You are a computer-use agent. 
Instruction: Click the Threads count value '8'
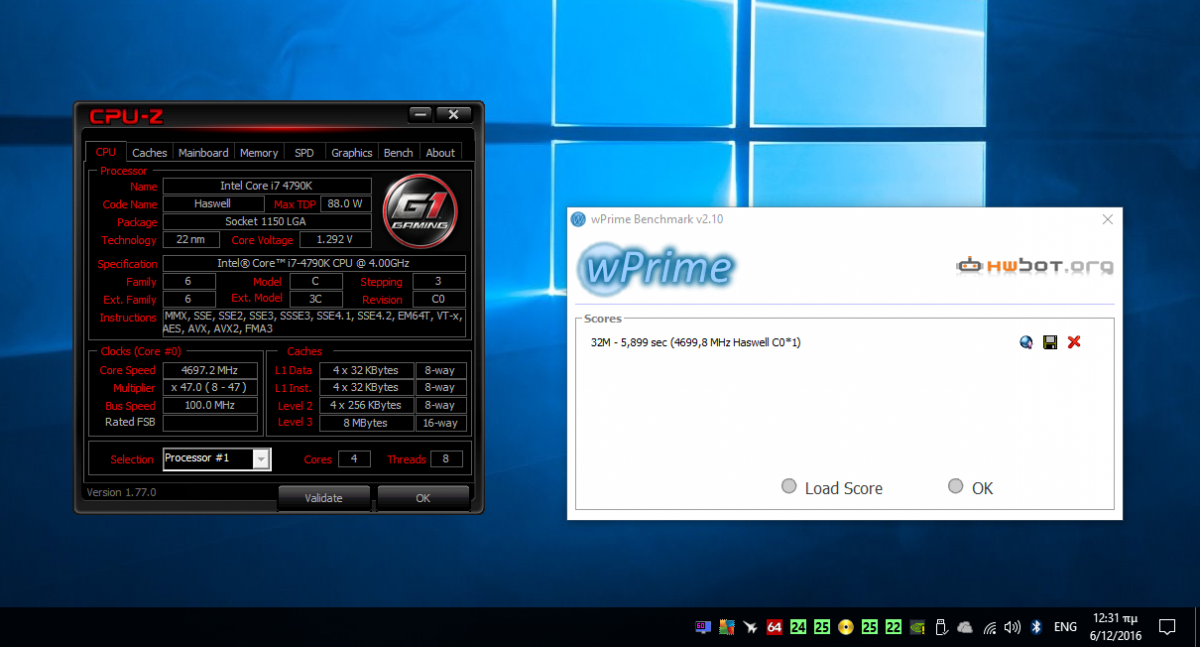pyautogui.click(x=446, y=459)
